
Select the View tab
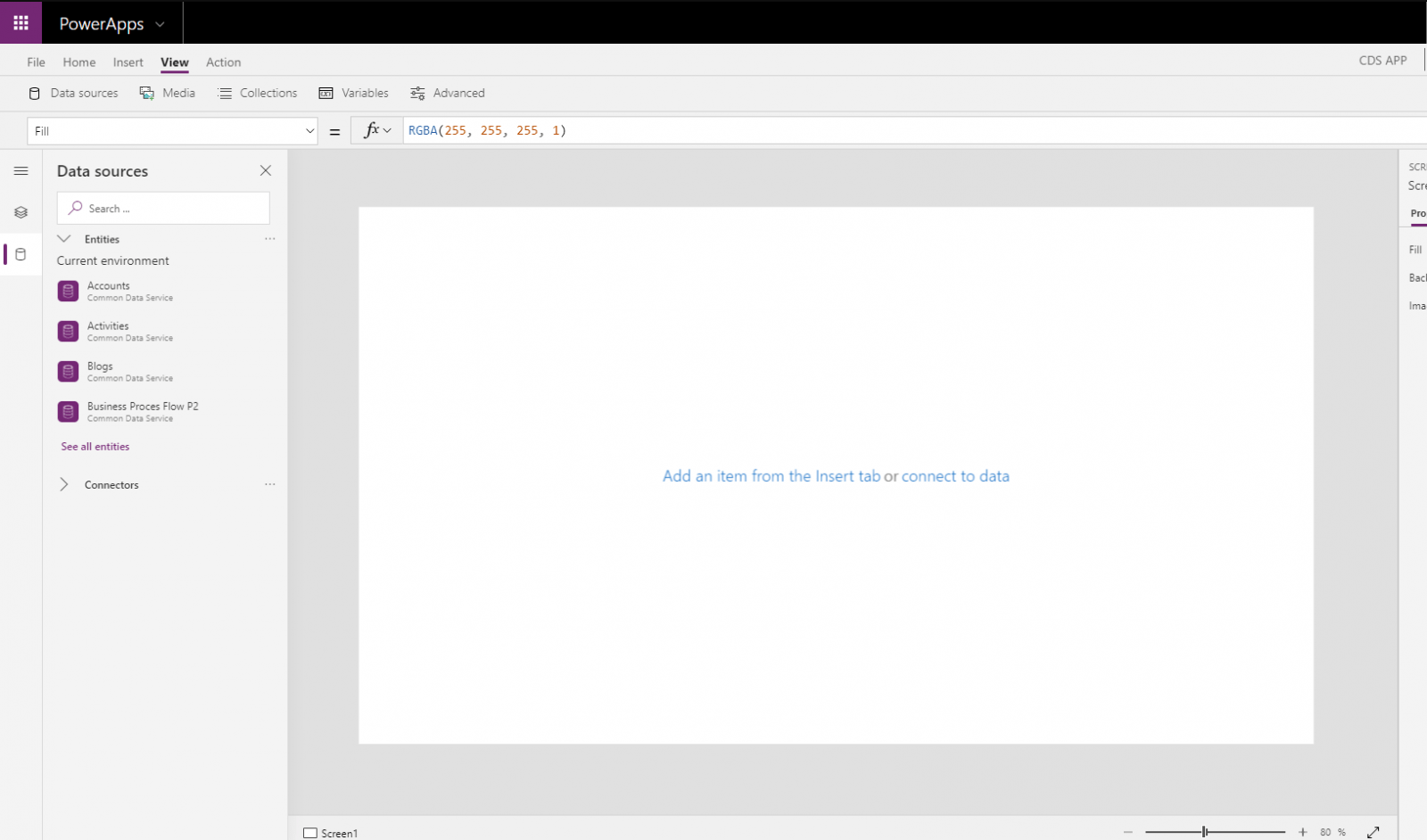point(175,62)
